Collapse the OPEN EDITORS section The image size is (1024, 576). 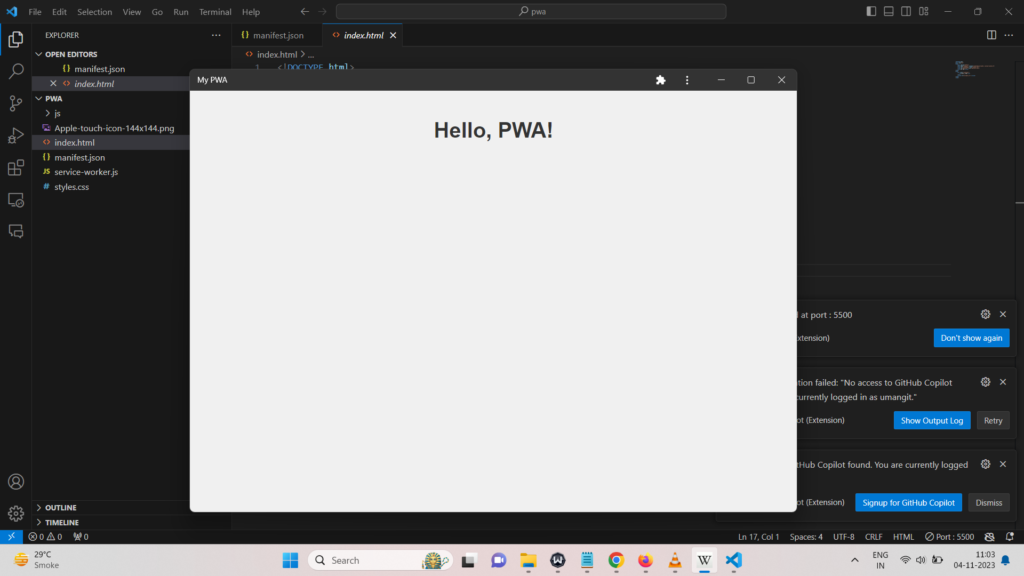(70, 54)
